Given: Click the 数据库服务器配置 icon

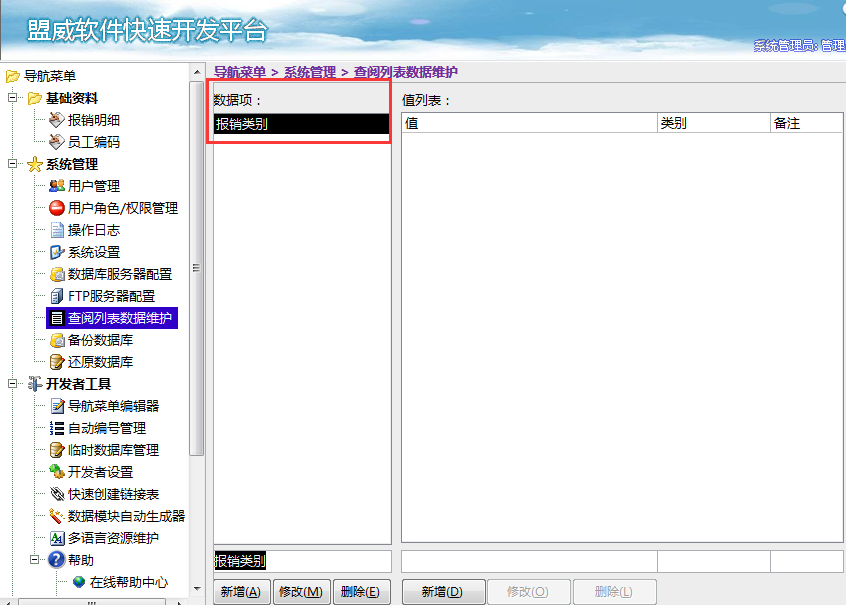Looking at the screenshot, I should (57, 274).
